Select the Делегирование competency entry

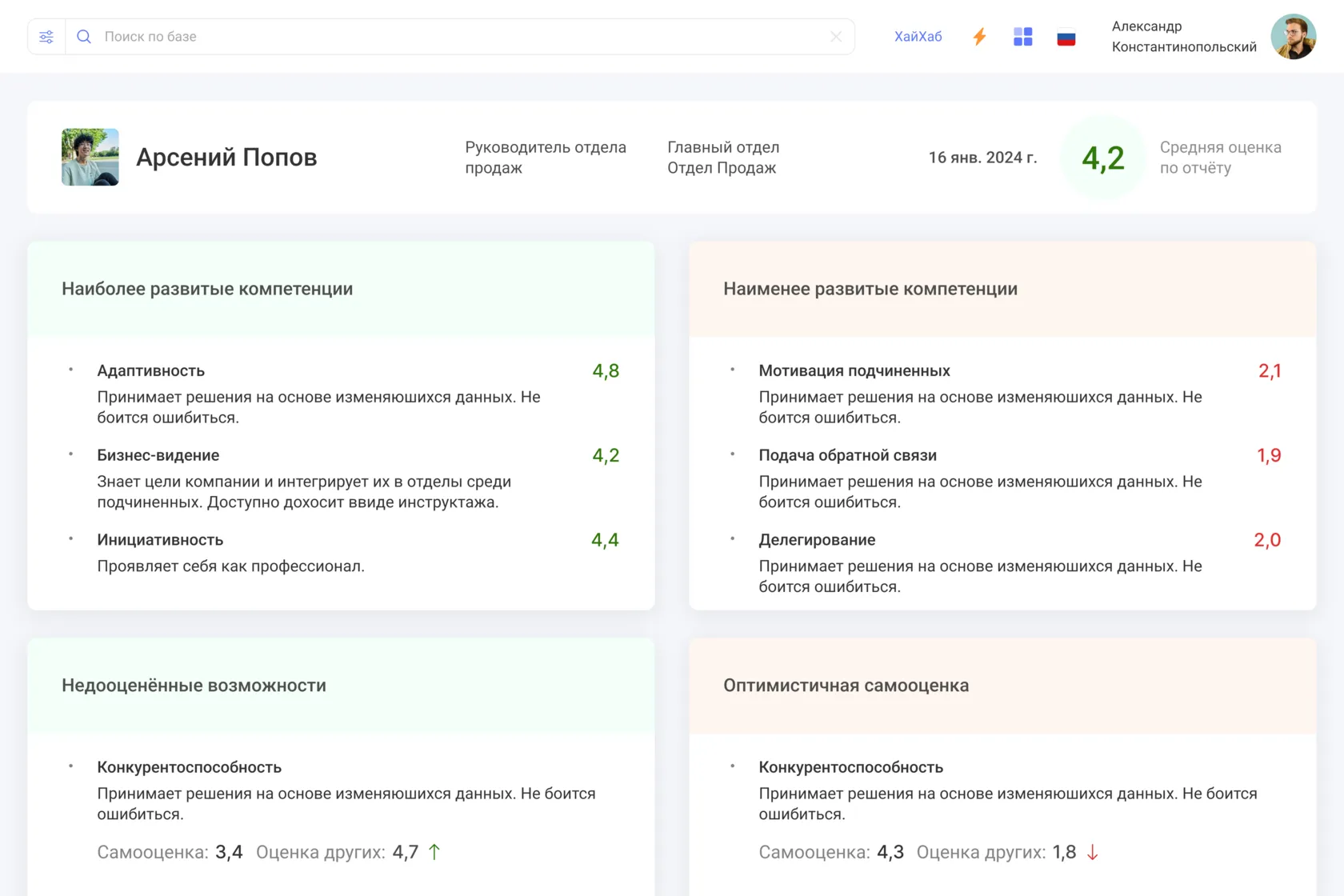coord(817,540)
